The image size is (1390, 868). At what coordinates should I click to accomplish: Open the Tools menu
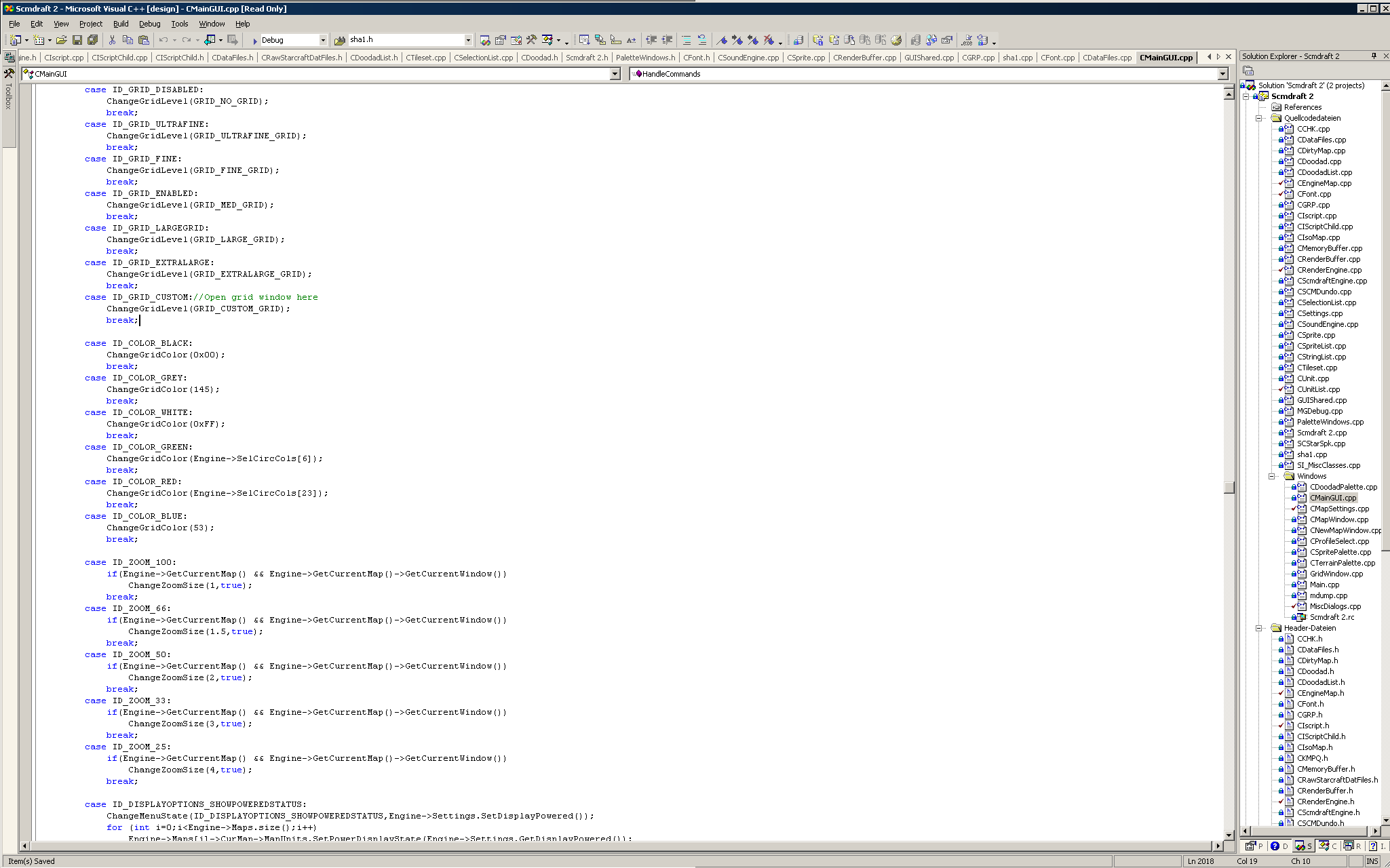180,24
